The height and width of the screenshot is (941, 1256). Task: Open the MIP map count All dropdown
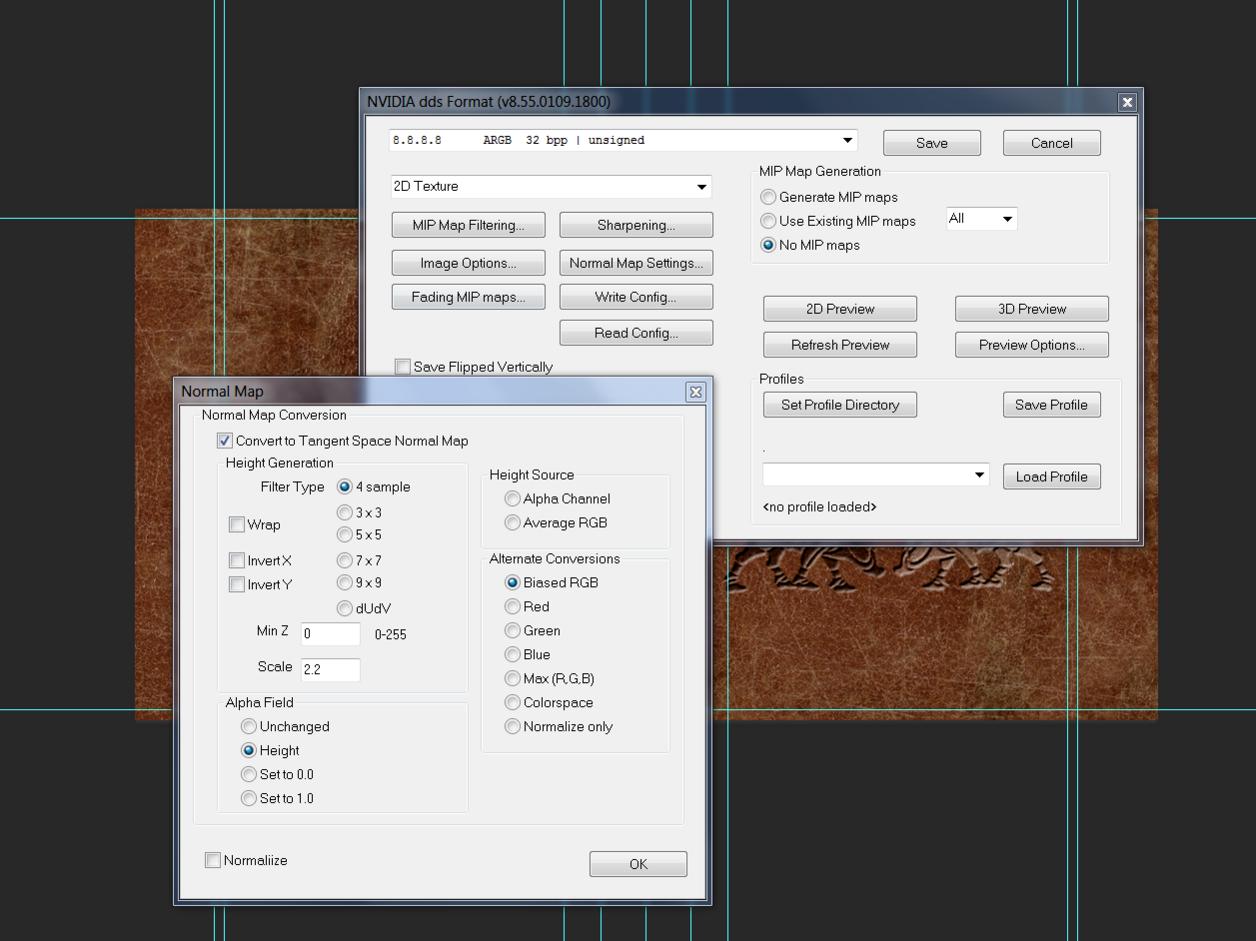[x=1006, y=219]
